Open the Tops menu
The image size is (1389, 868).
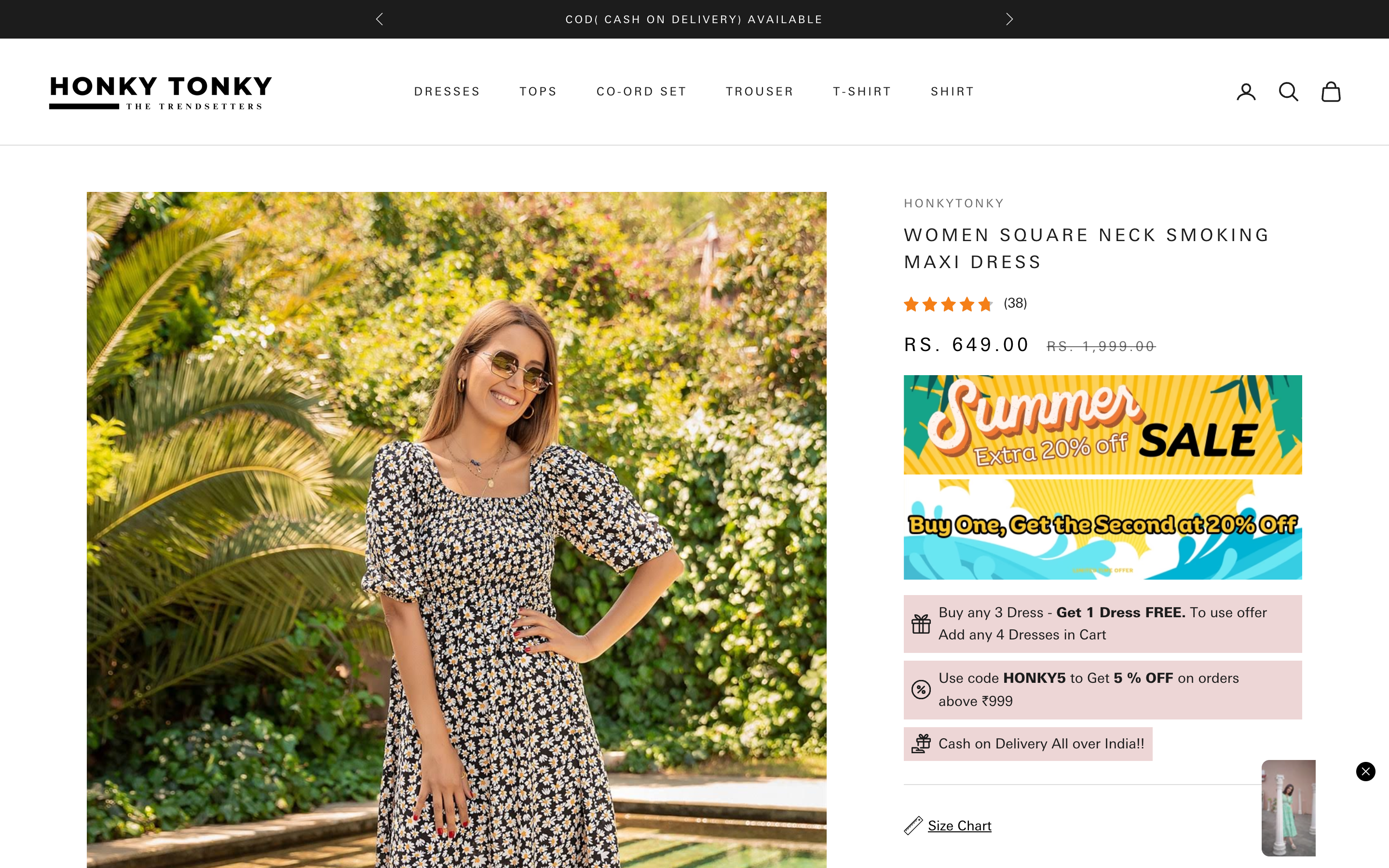pyautogui.click(x=538, y=92)
